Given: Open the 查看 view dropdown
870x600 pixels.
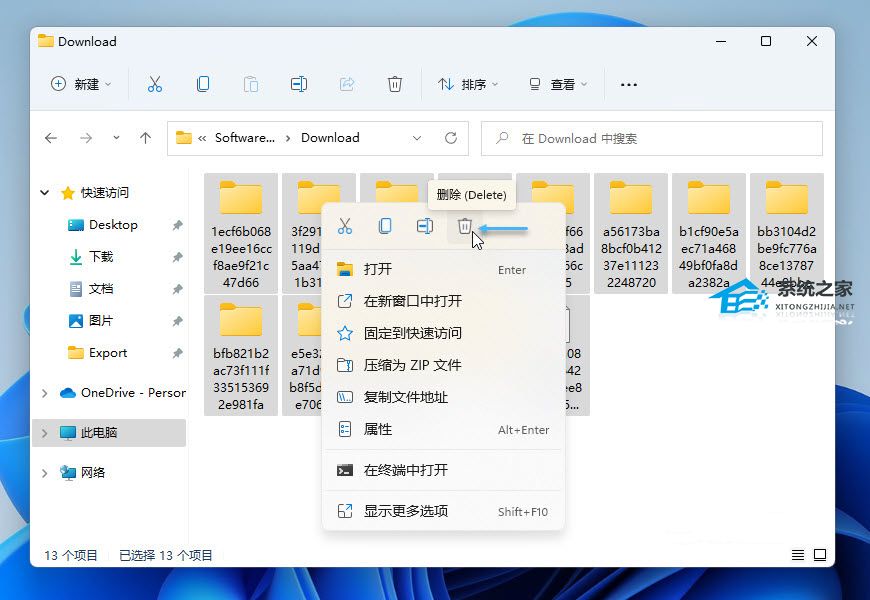Looking at the screenshot, I should point(558,85).
